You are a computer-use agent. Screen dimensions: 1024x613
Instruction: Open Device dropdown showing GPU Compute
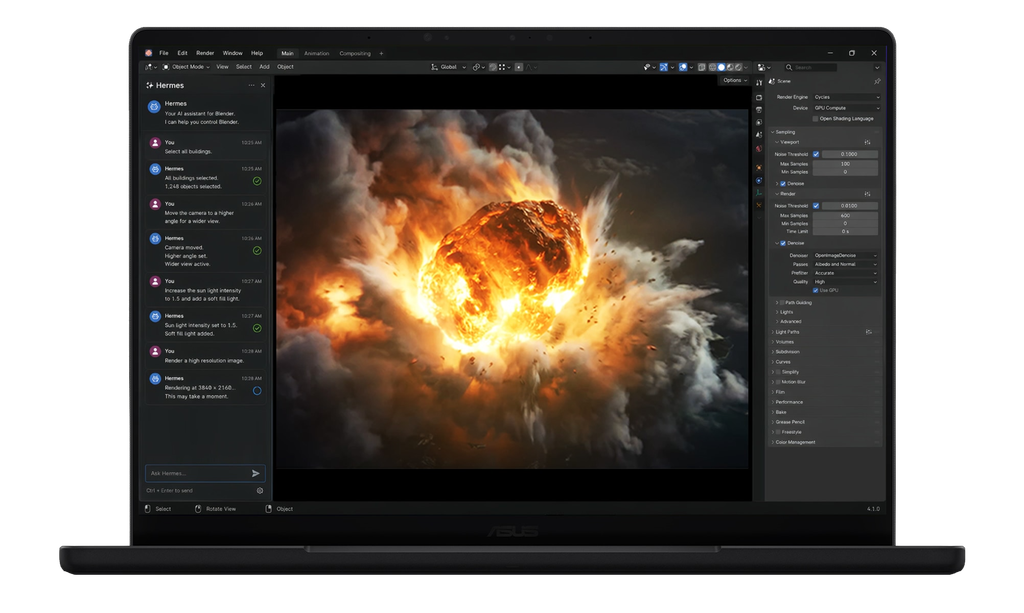[x=846, y=108]
